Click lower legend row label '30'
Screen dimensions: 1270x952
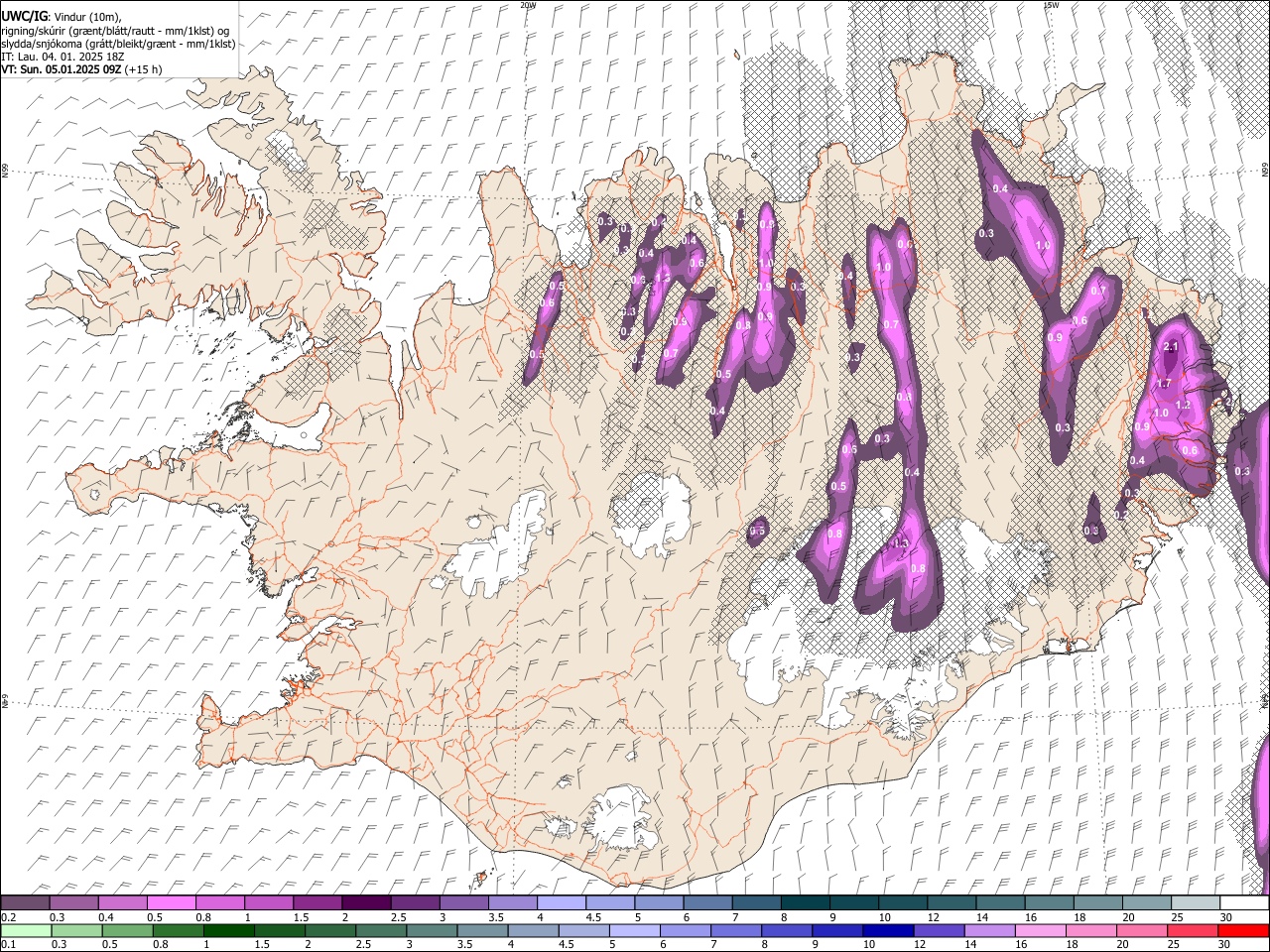[x=1226, y=945]
